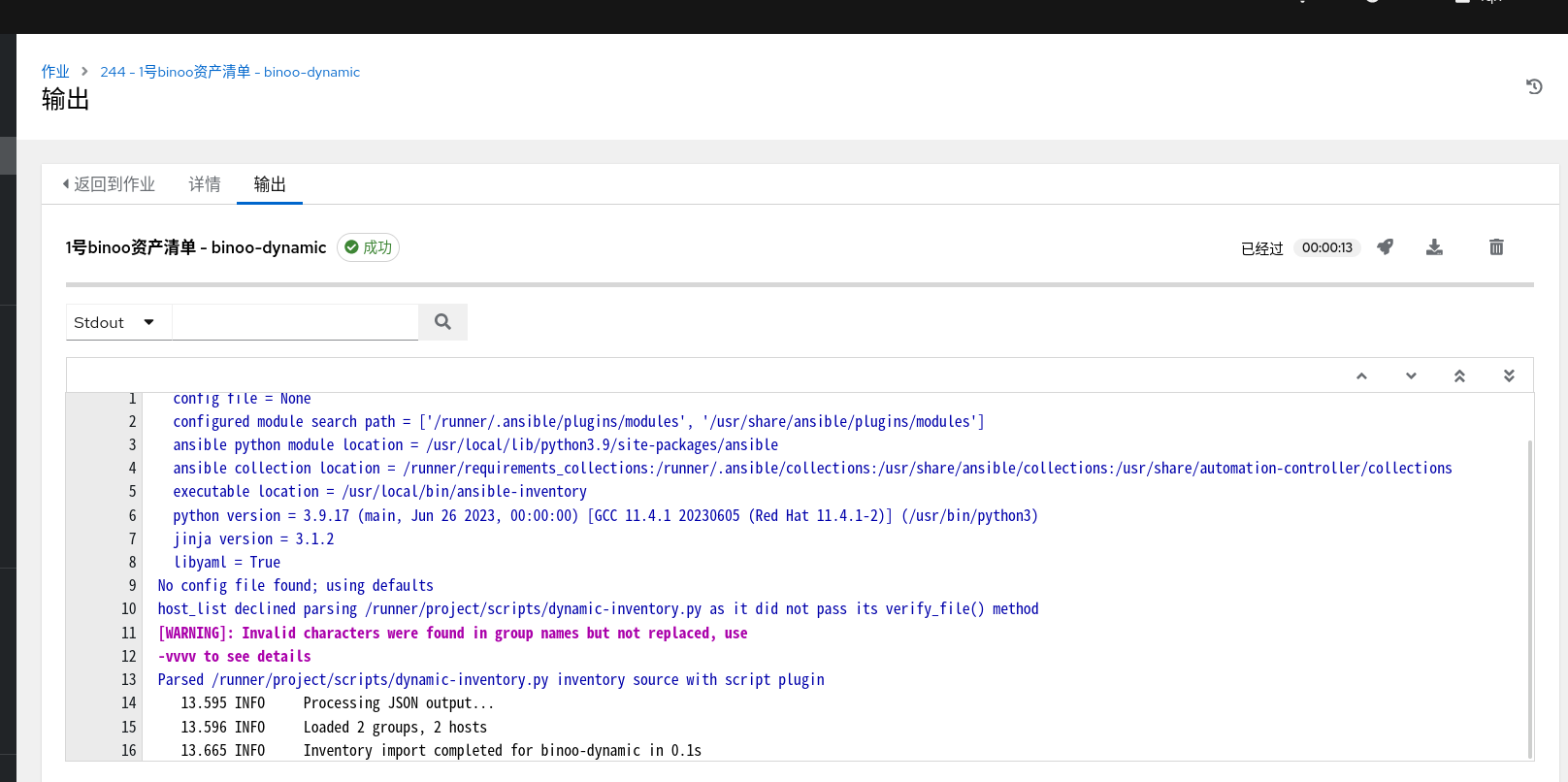This screenshot has height=782, width=1568.
Task: Jump to last output line
Action: (x=1509, y=375)
